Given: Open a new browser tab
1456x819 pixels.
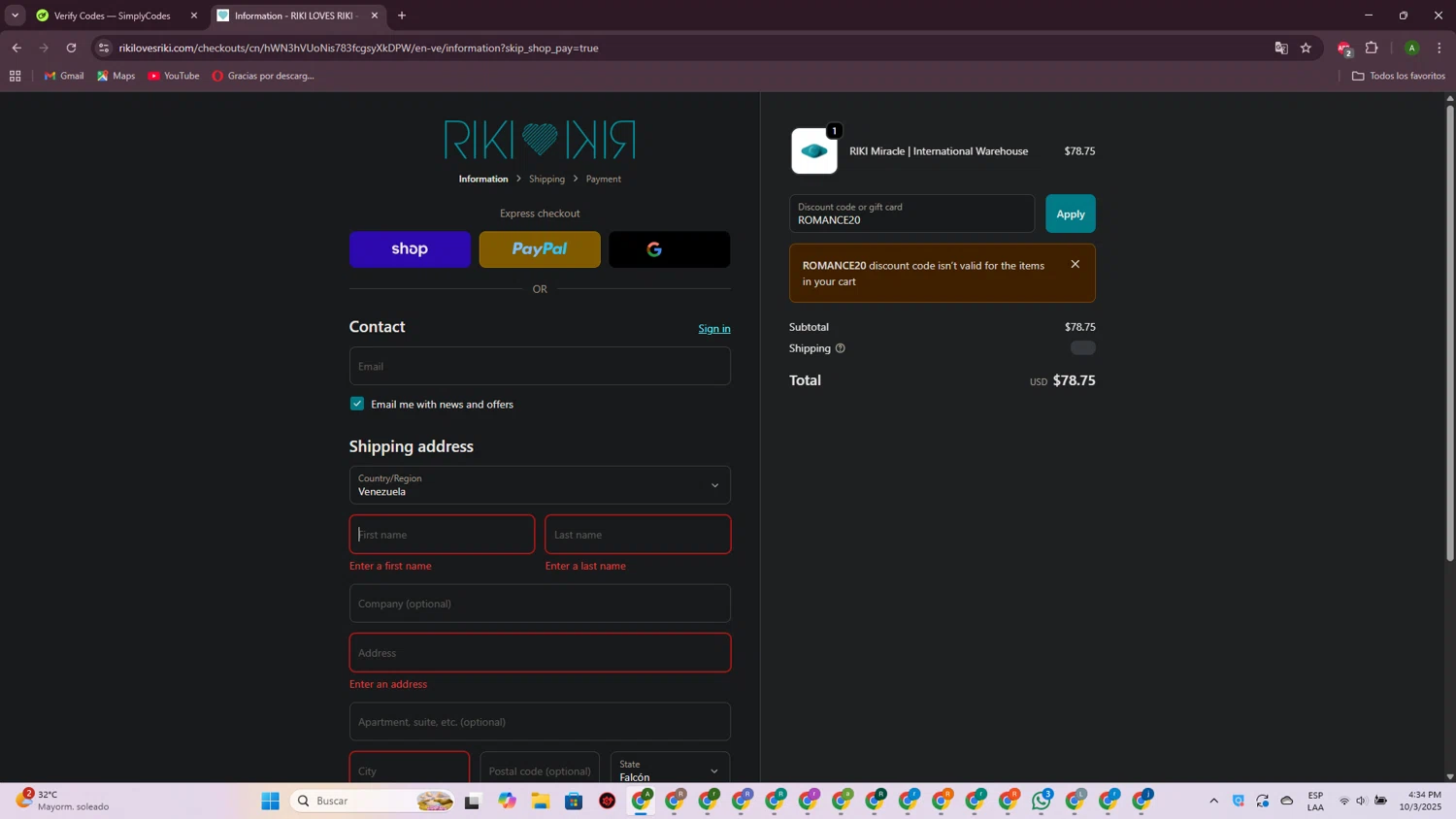Looking at the screenshot, I should (402, 16).
